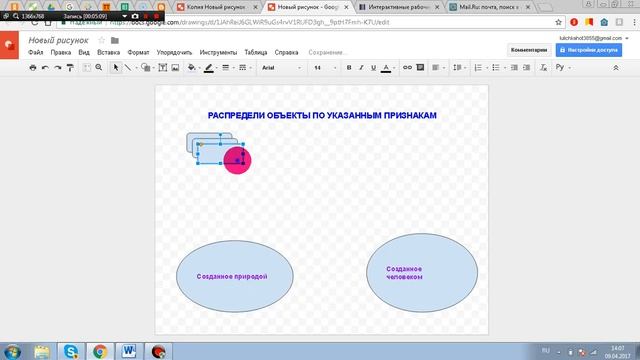Open the Справка menu

286,52
